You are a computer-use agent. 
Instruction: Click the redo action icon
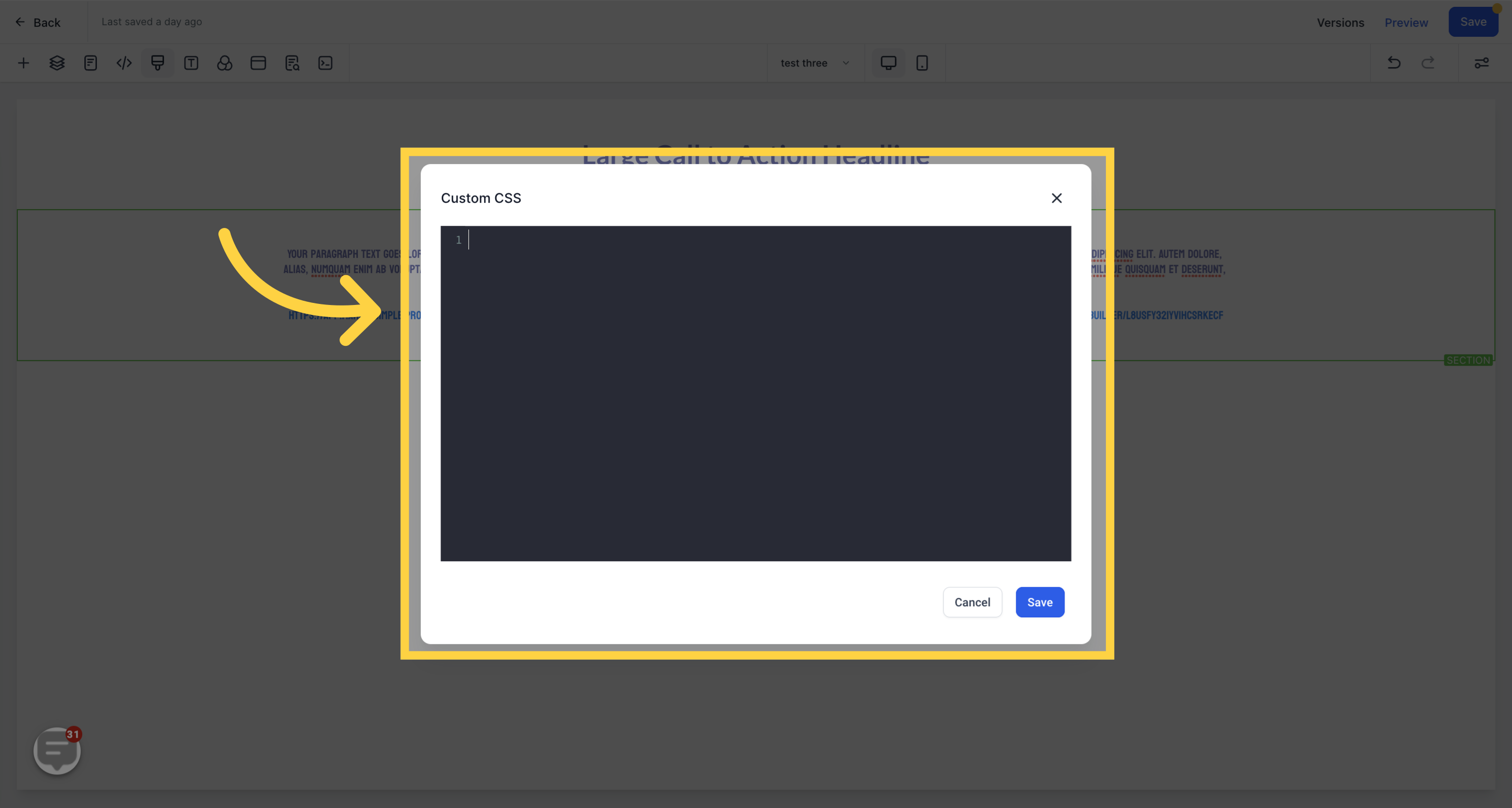1428,62
